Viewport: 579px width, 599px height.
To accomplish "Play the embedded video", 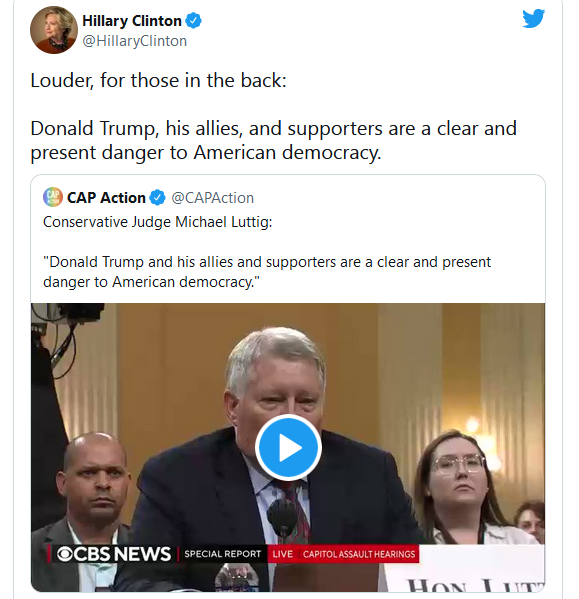I will click(288, 447).
